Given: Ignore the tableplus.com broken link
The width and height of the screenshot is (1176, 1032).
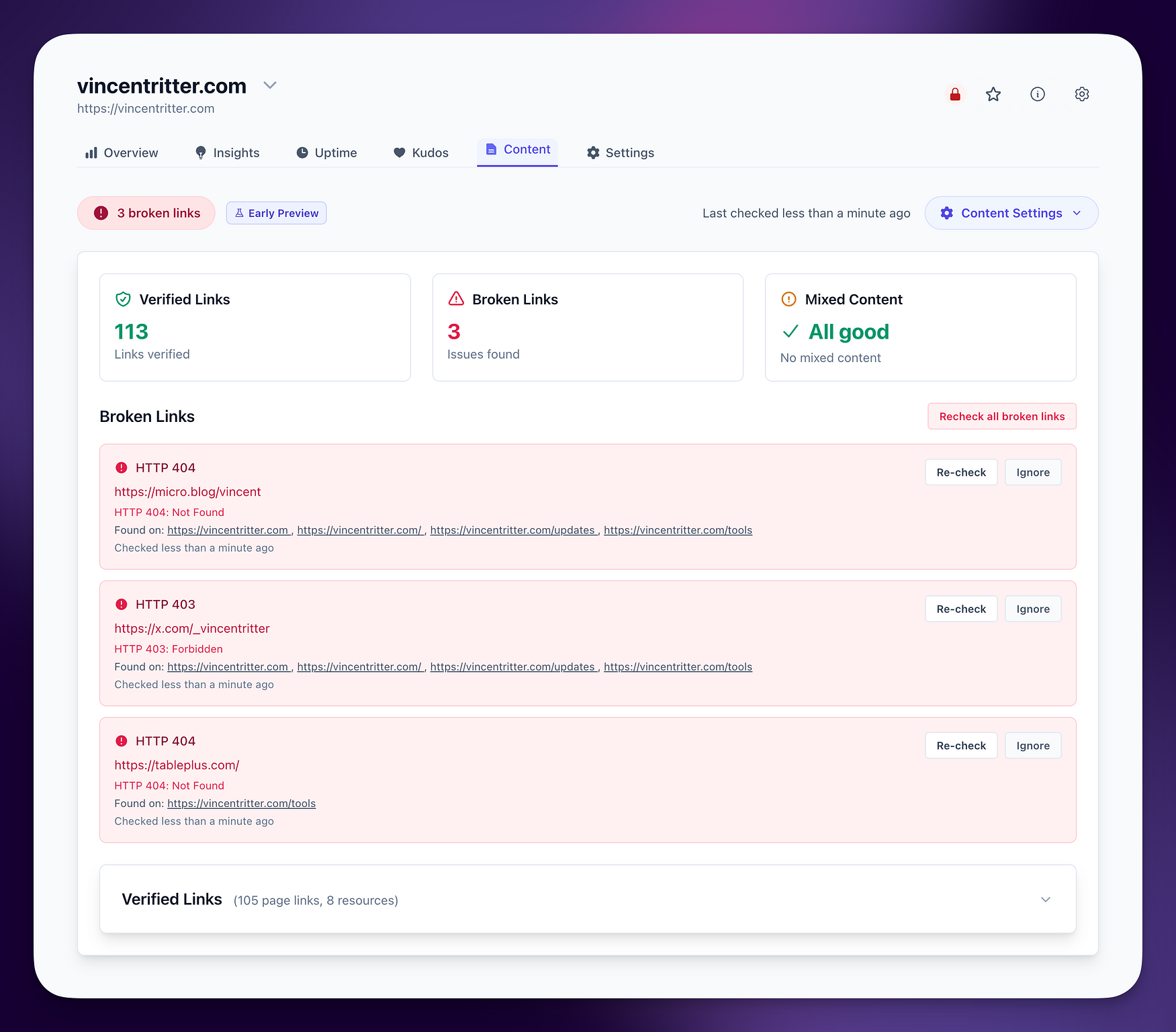Looking at the screenshot, I should (1032, 745).
